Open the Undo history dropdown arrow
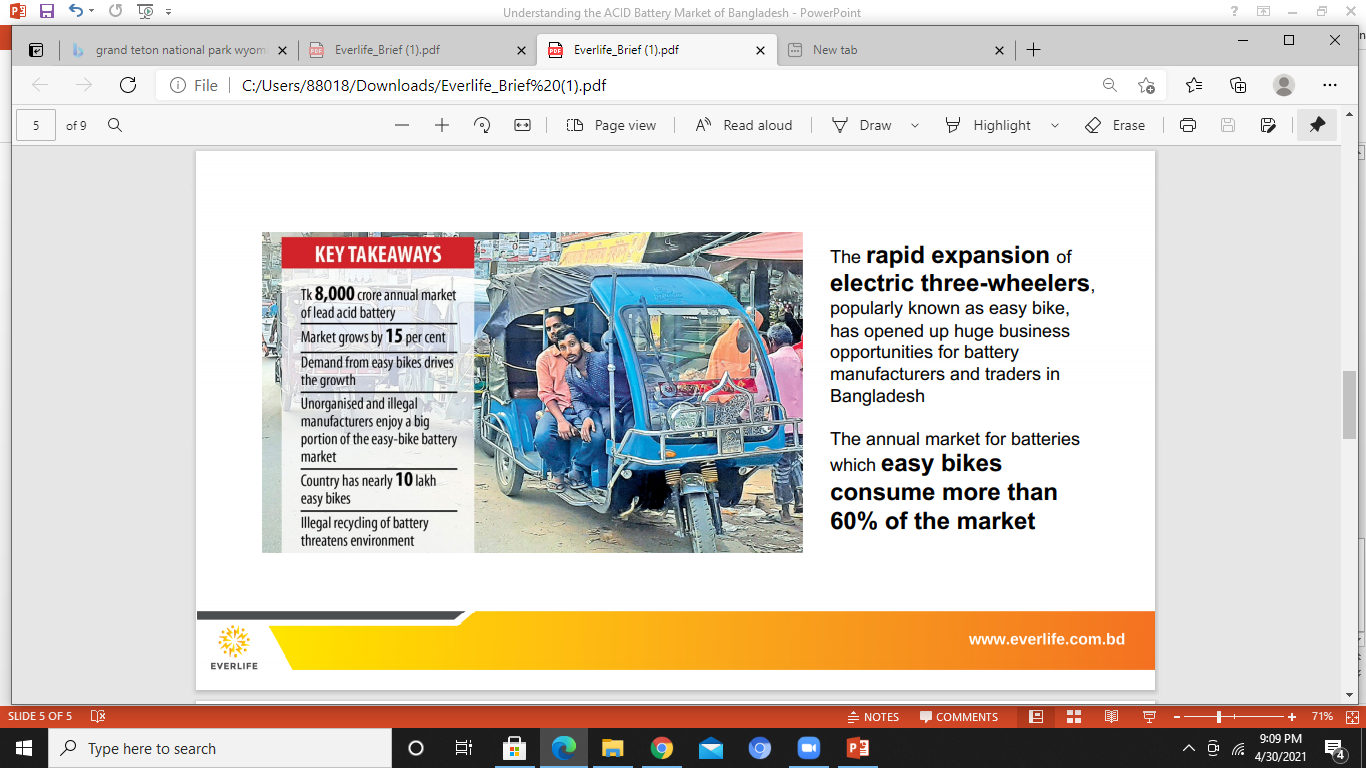This screenshot has height=768, width=1366. click(91, 12)
